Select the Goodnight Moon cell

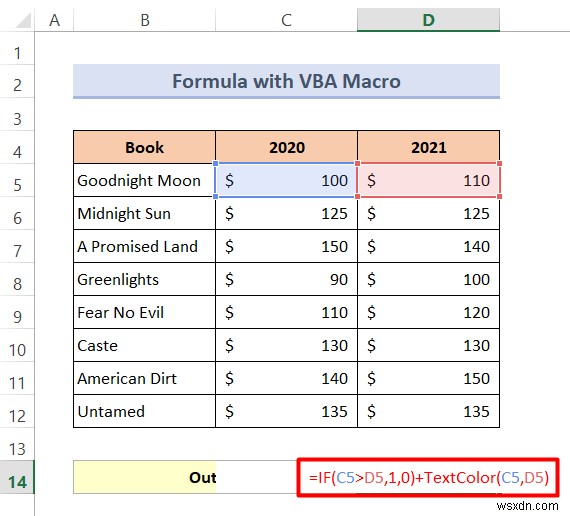(x=144, y=180)
